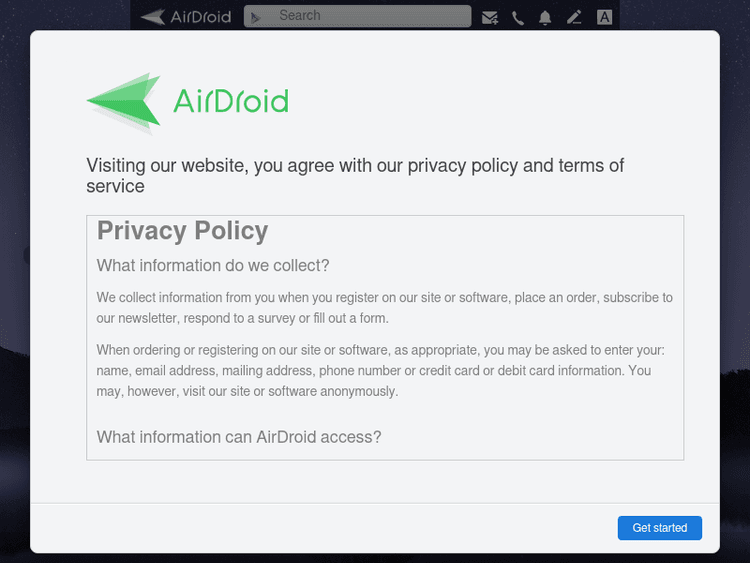Click the green AirDroid wordmark text
This screenshot has width=750, height=563.
230,101
